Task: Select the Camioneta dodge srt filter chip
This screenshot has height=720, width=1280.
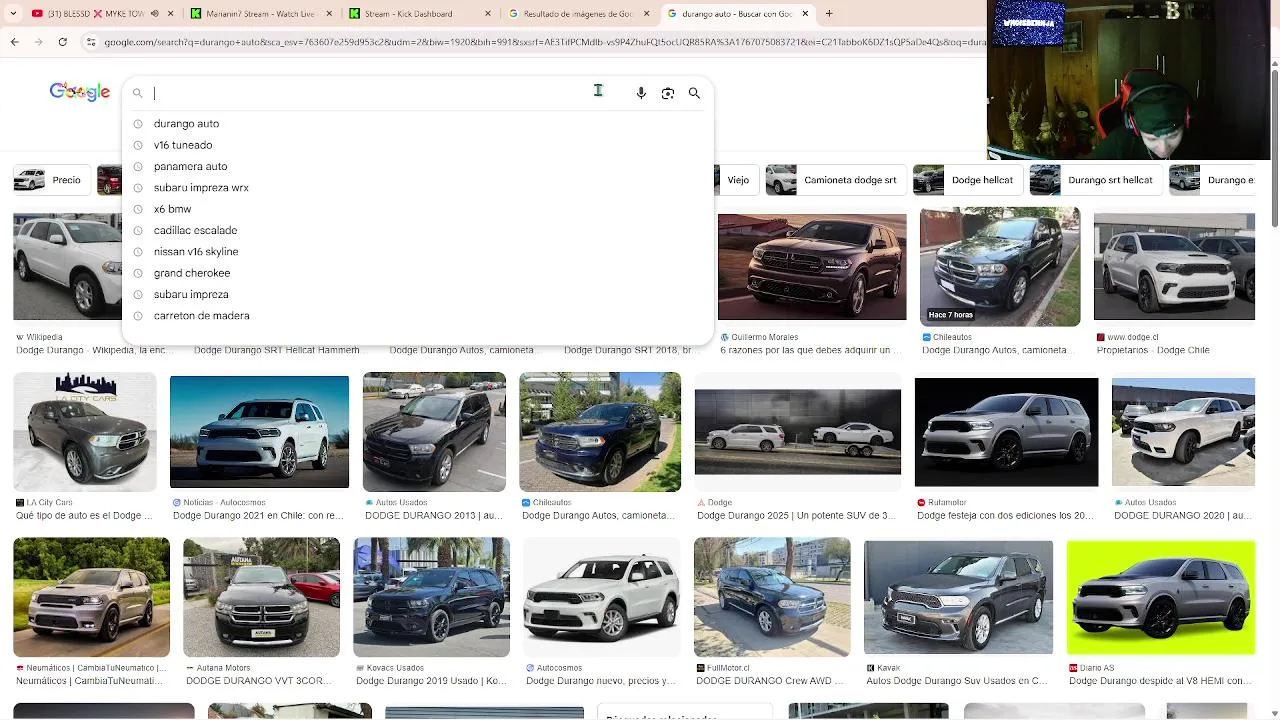Action: tap(835, 180)
